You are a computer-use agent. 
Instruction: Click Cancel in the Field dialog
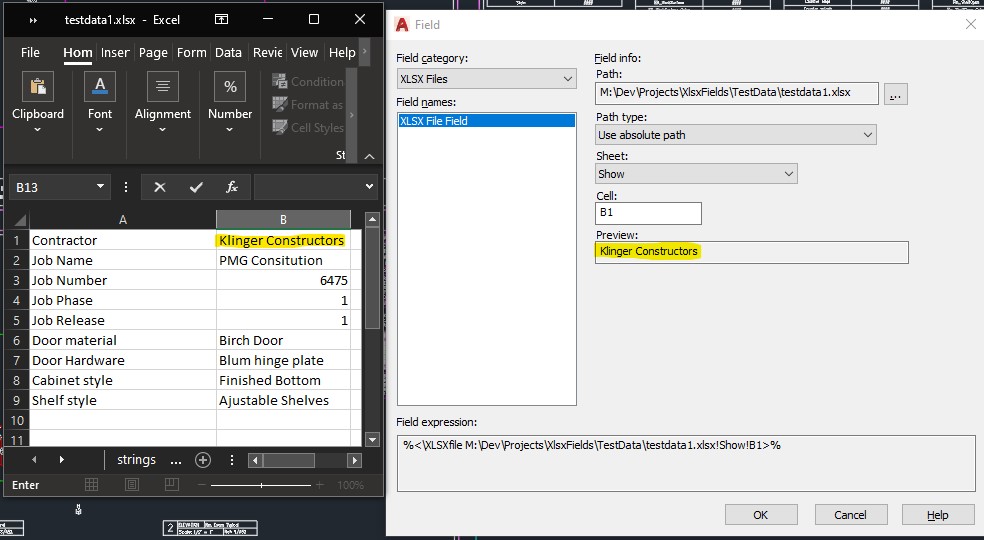tap(851, 515)
